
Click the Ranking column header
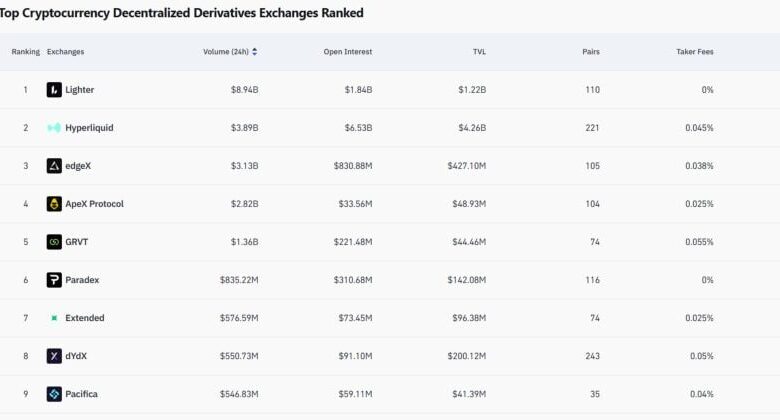[x=25, y=52]
